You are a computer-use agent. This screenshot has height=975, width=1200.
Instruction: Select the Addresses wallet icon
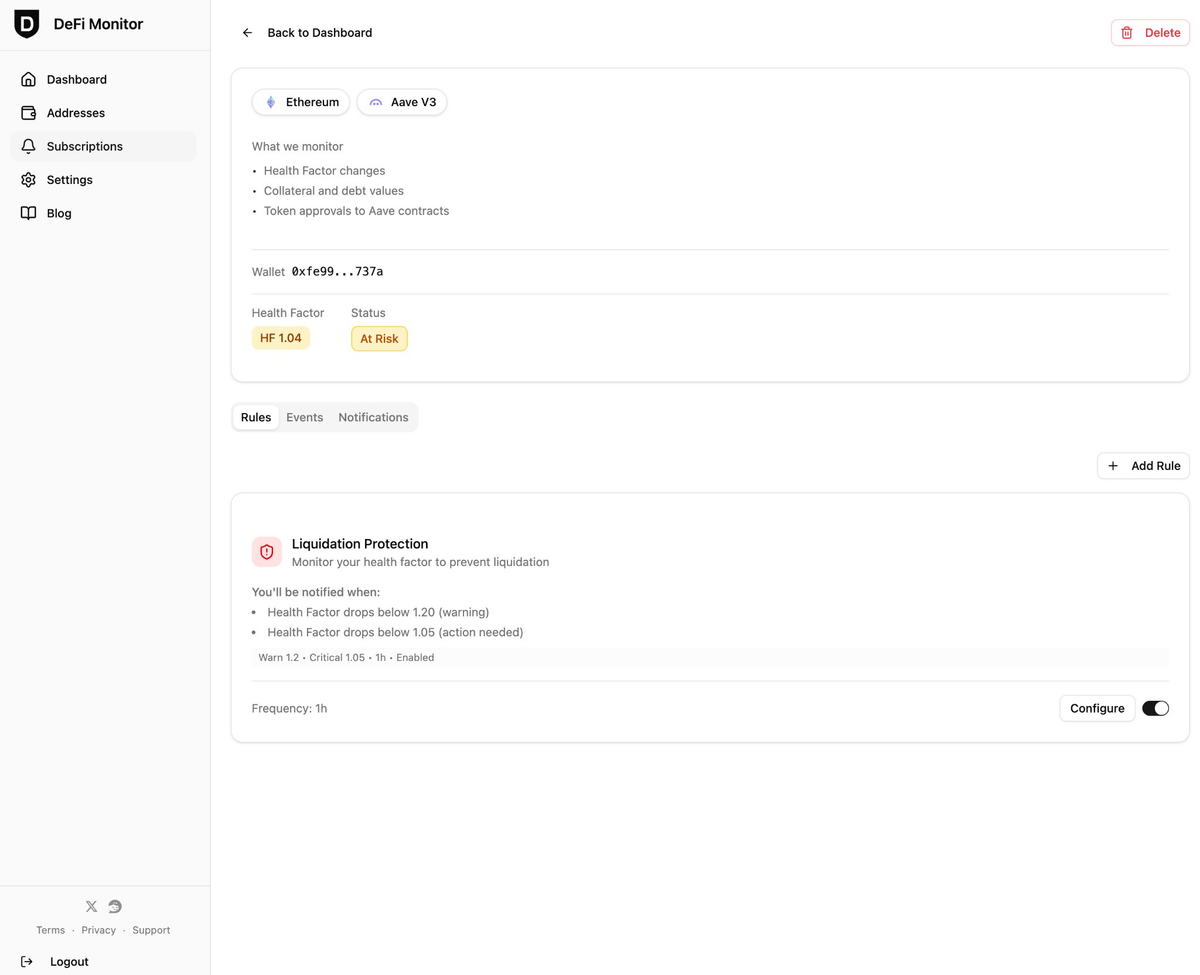pos(29,112)
